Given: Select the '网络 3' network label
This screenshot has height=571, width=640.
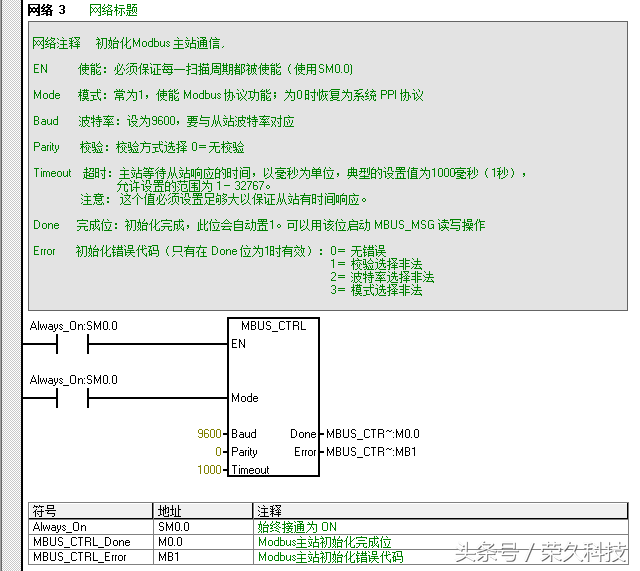Looking at the screenshot, I should coord(46,10).
